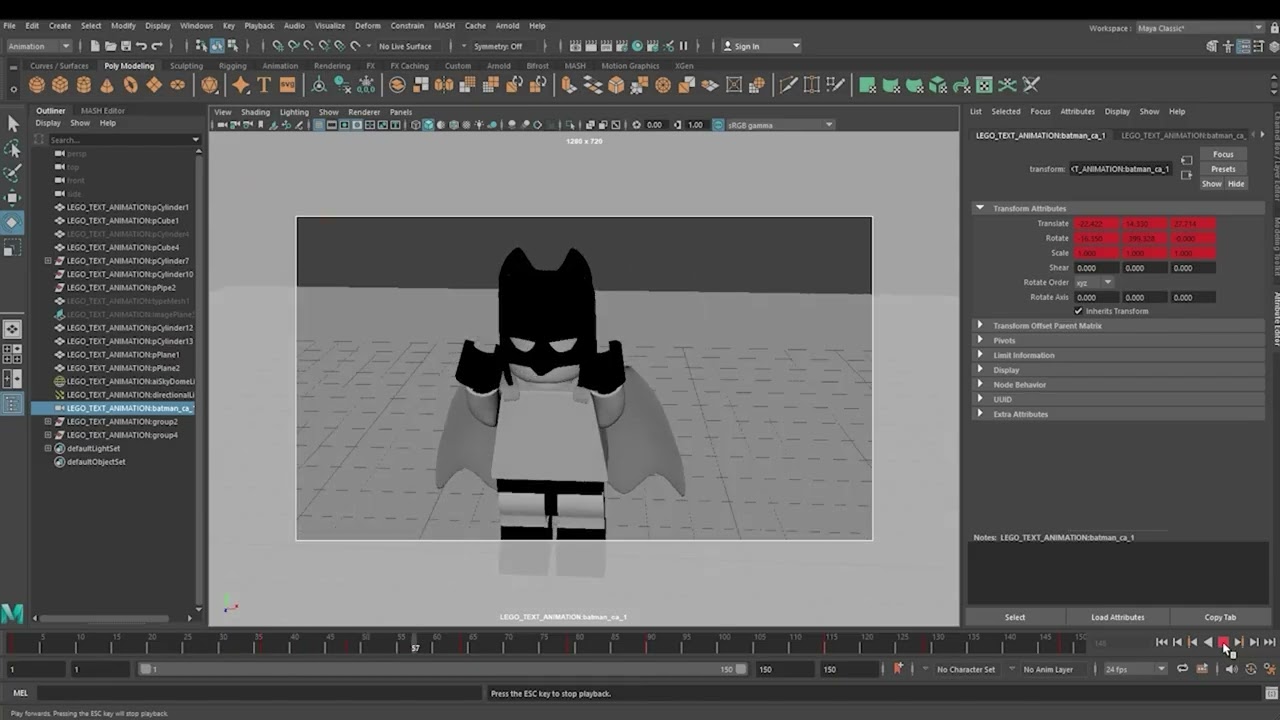1280x720 pixels.
Task: Click the New Scene icon
Action: coord(95,46)
